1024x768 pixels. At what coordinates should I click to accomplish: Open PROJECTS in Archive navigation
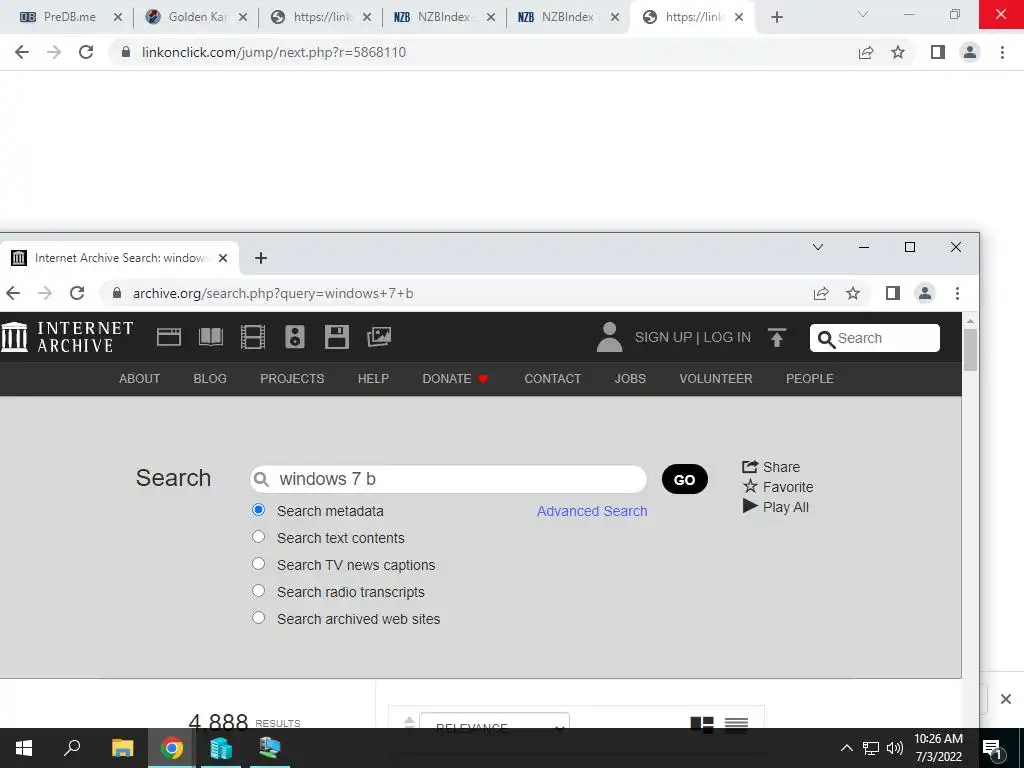click(x=292, y=379)
